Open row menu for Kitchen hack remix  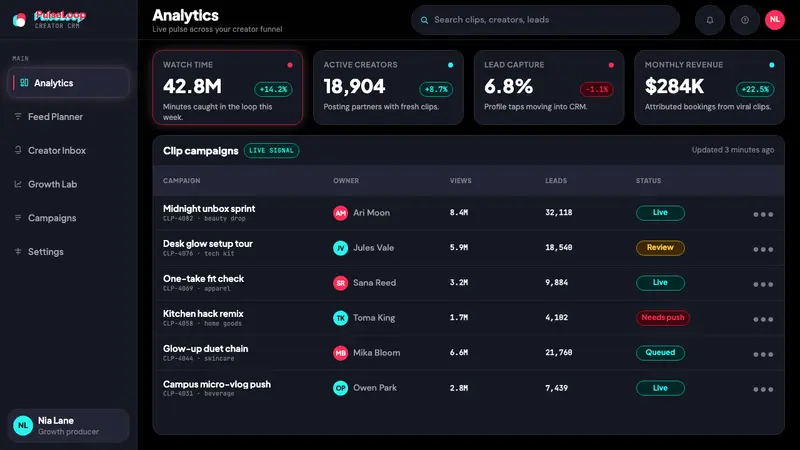763,319
